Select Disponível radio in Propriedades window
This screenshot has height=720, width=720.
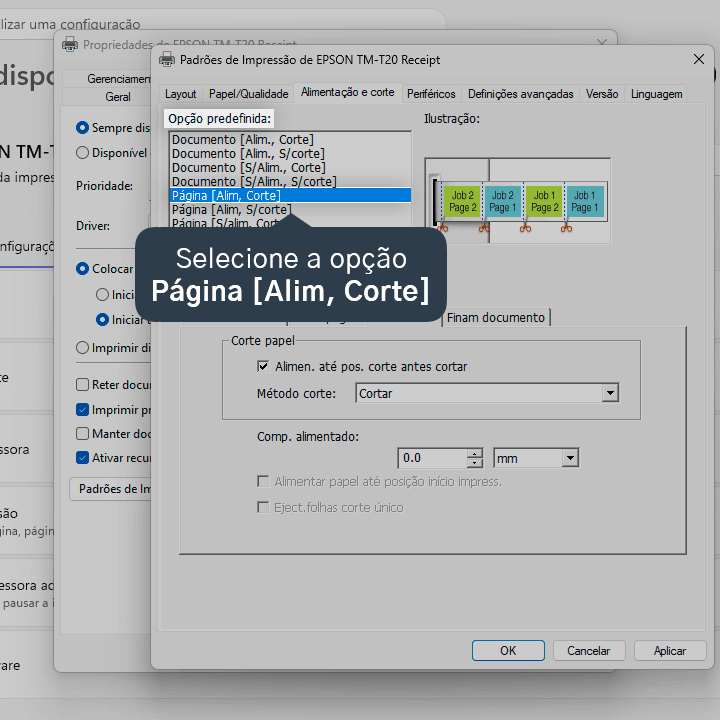coord(82,152)
